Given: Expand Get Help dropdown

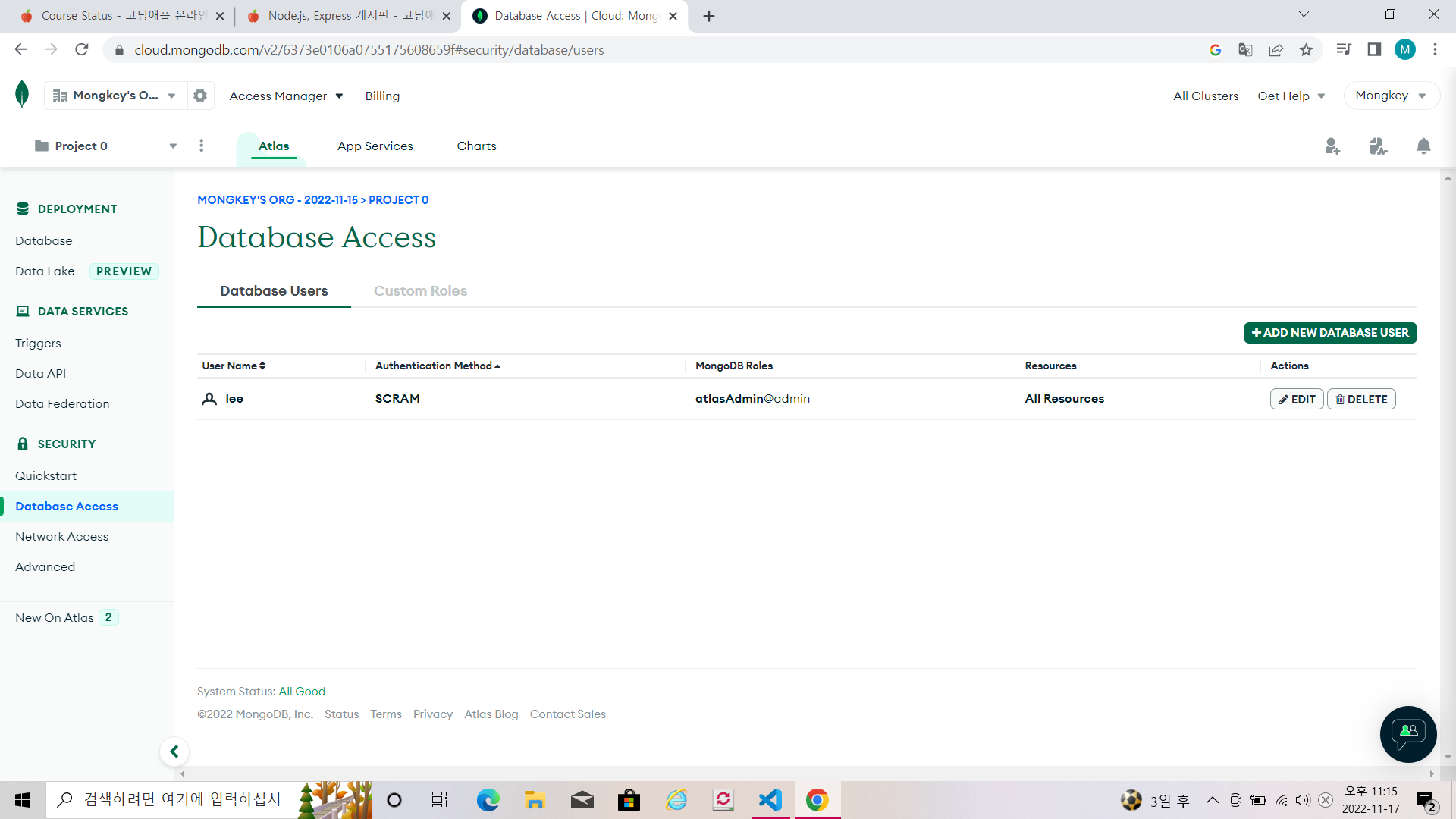Looking at the screenshot, I should point(1291,96).
